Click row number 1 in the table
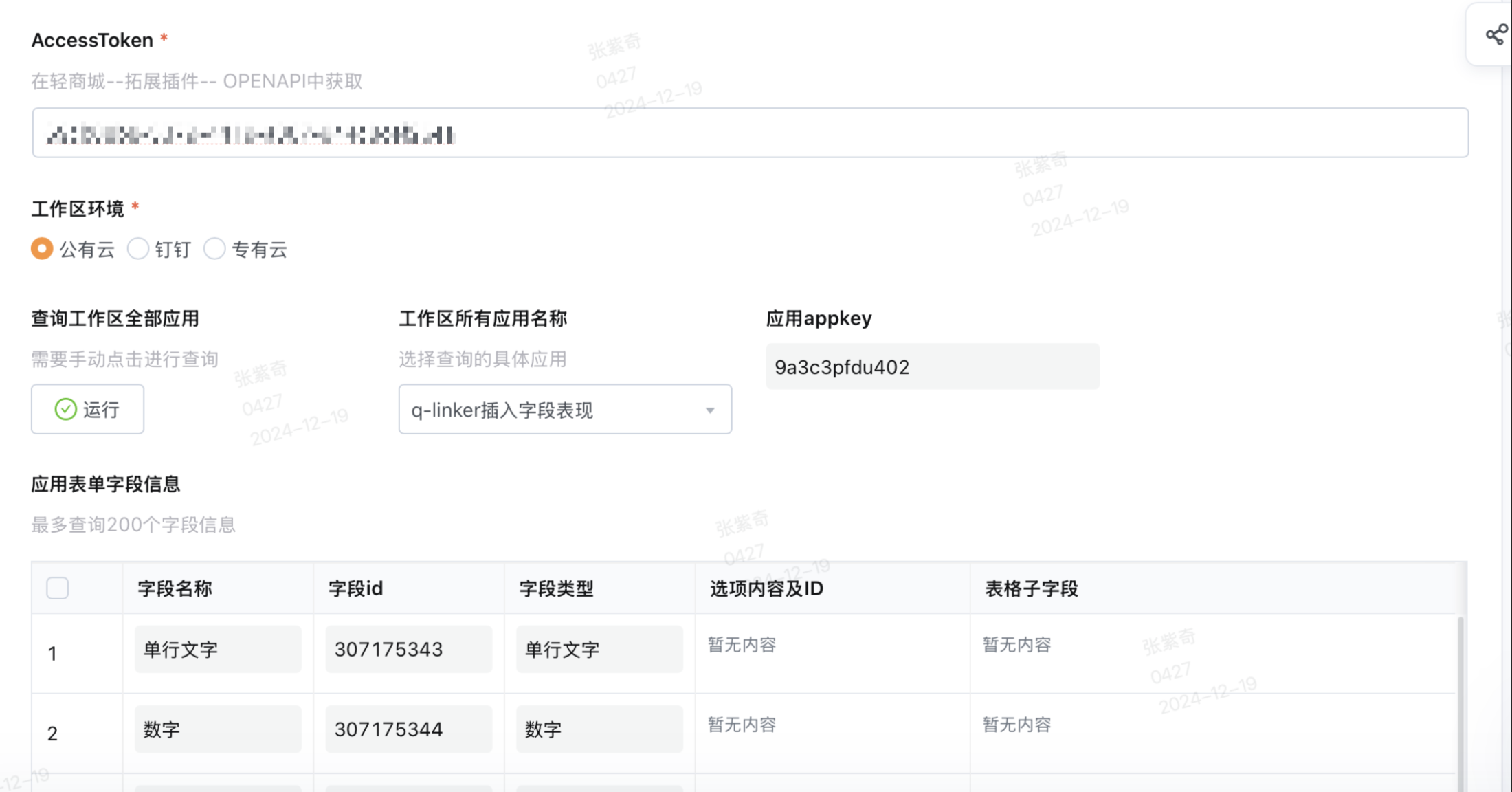Image resolution: width=1512 pixels, height=792 pixels. point(52,653)
